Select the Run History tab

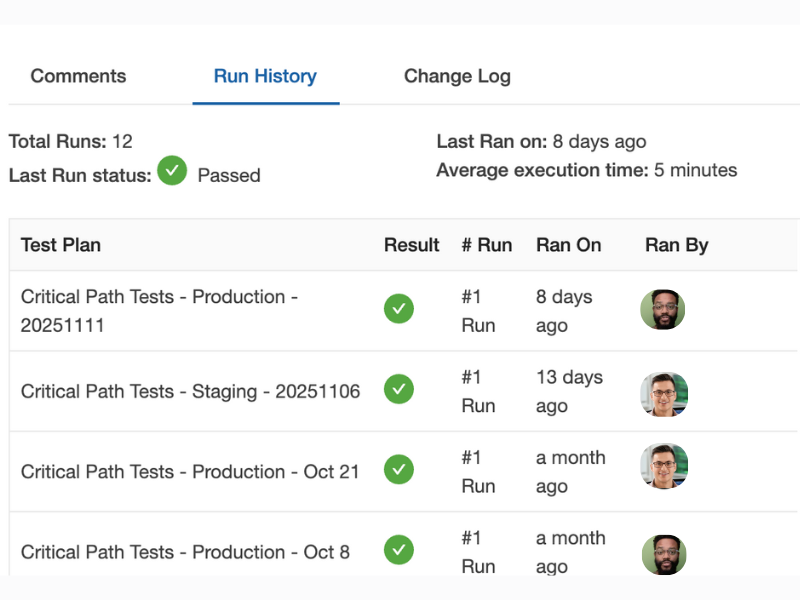pyautogui.click(x=265, y=75)
